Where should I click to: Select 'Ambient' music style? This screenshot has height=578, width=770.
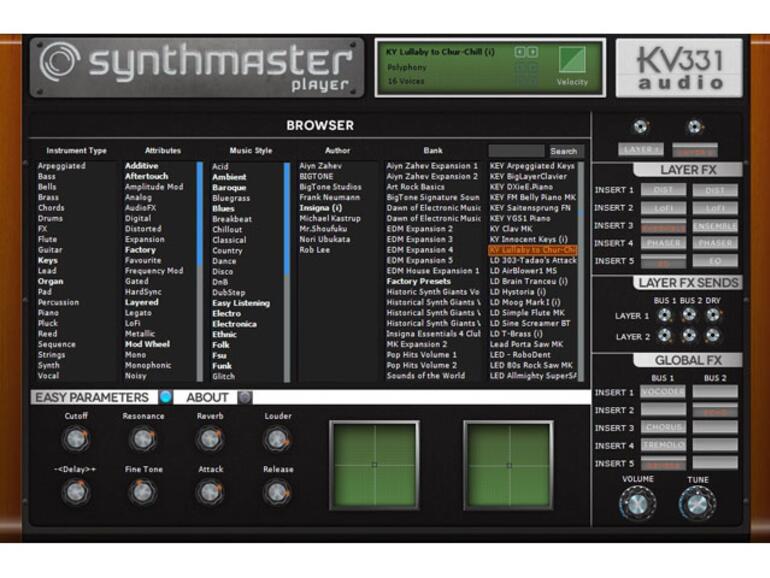tap(229, 177)
